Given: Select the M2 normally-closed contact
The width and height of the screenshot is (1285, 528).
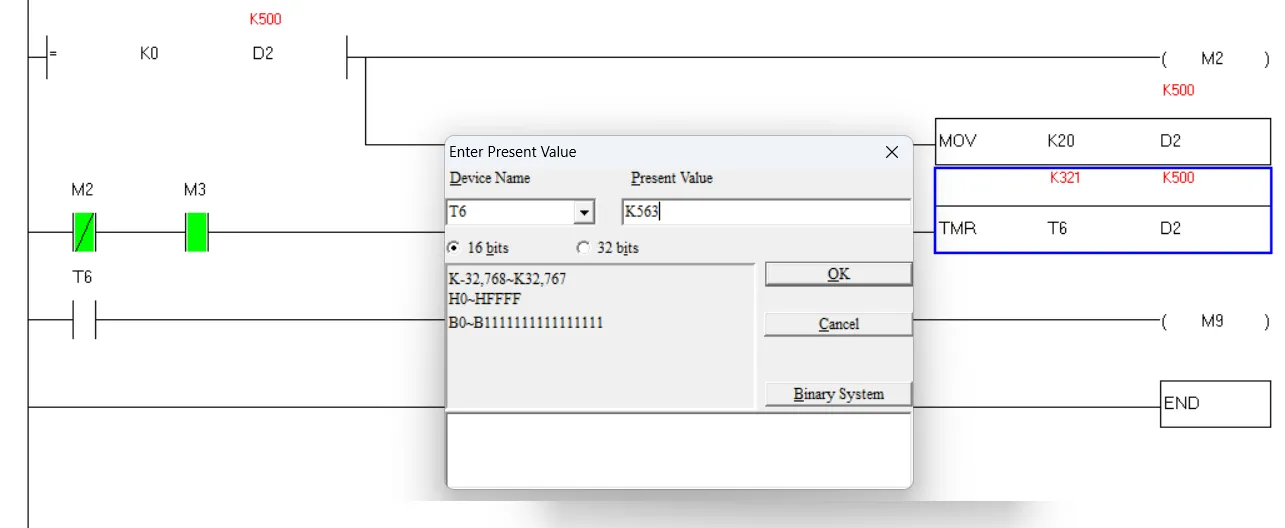Looking at the screenshot, I should (x=83, y=232).
